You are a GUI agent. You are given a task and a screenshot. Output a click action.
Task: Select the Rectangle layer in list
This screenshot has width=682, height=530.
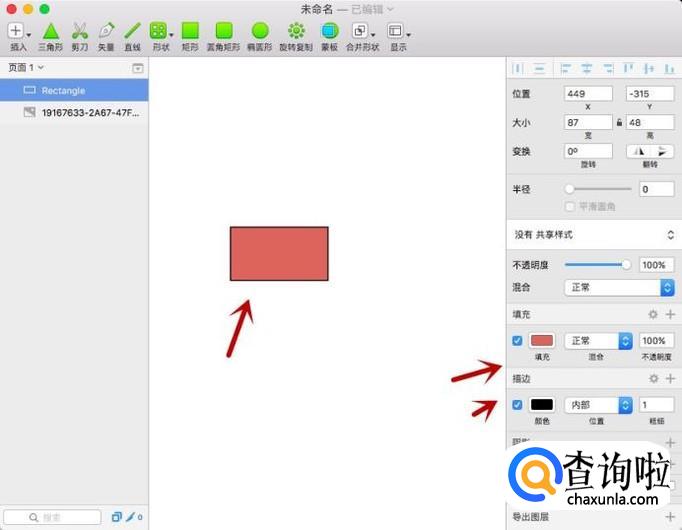tap(74, 90)
